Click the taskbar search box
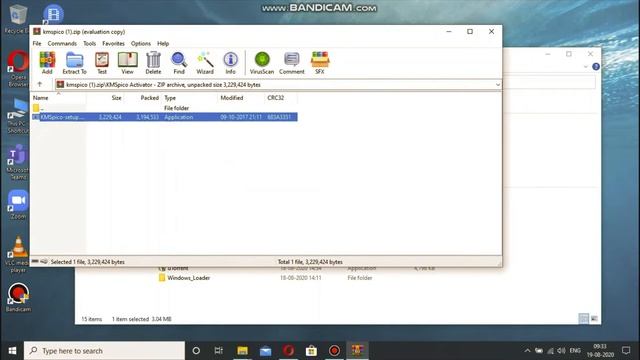This screenshot has width=640, height=360. click(104, 351)
